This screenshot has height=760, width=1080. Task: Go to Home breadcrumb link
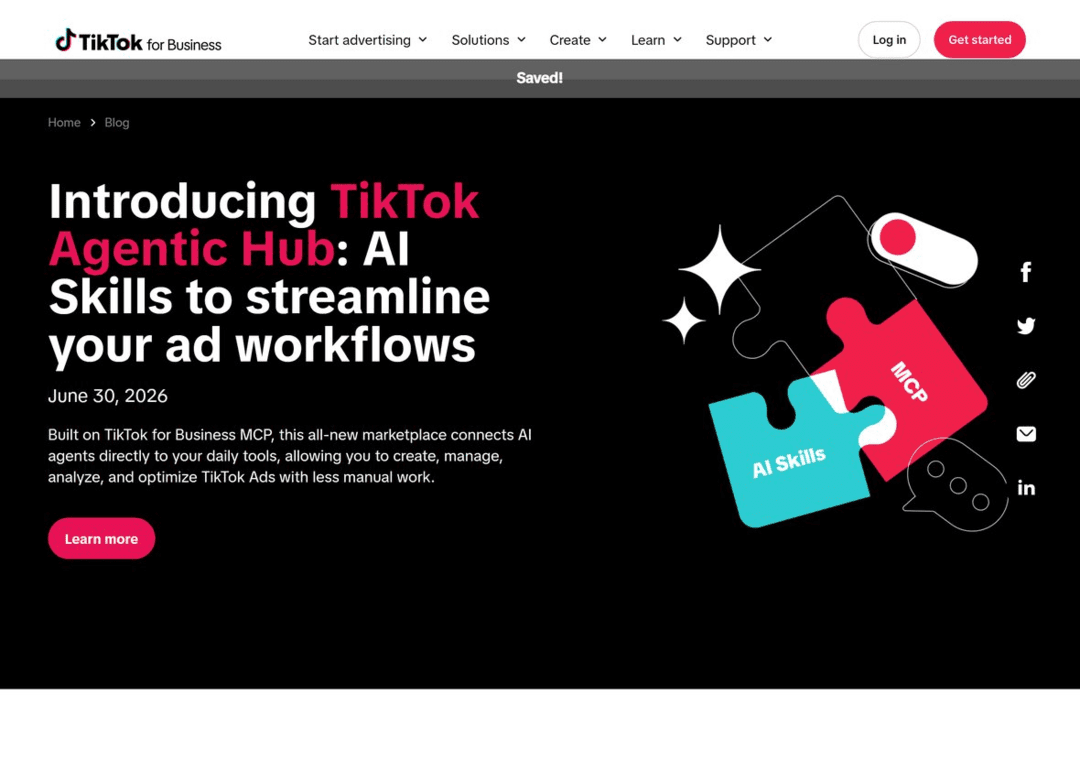tap(64, 123)
